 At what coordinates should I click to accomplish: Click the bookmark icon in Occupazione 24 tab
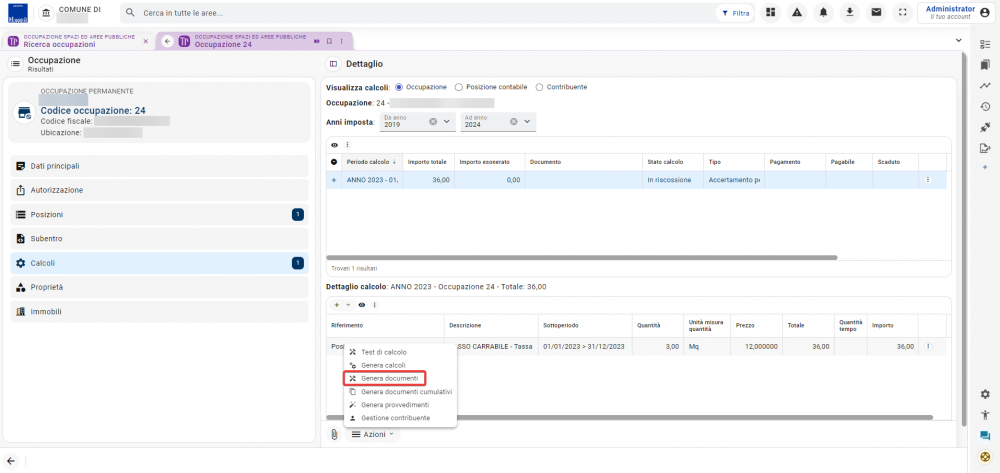coord(329,41)
